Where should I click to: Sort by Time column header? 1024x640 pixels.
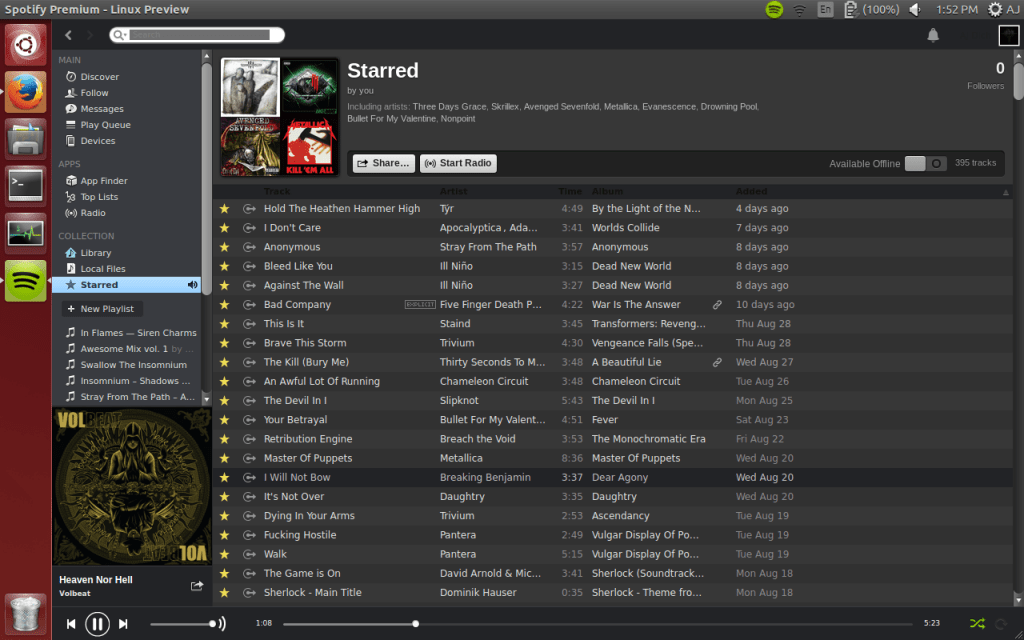(x=570, y=191)
